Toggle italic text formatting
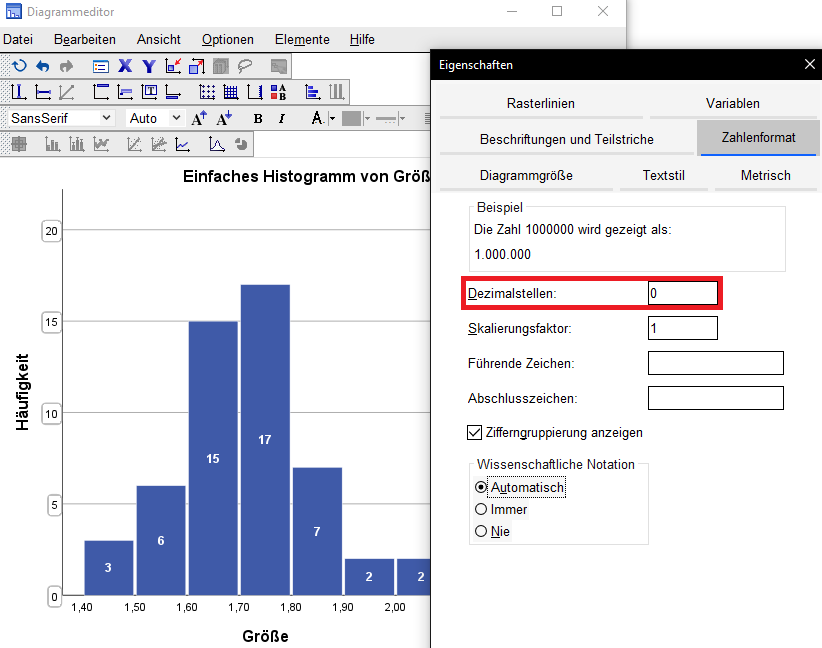 [x=282, y=118]
